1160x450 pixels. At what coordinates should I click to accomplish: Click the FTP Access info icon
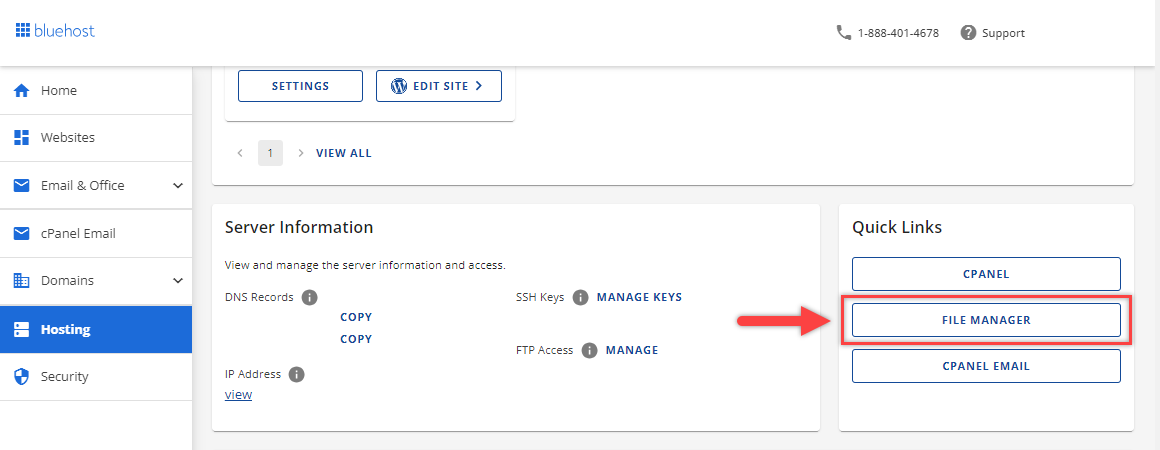coord(589,350)
